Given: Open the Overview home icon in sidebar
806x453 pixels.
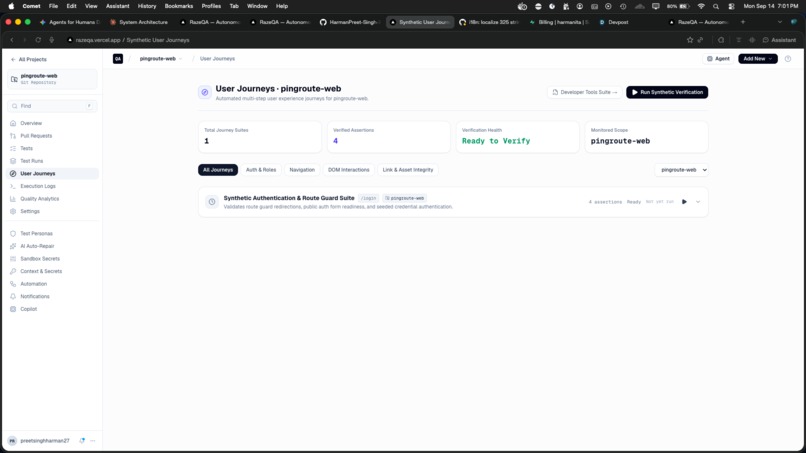Looking at the screenshot, I should (13, 123).
